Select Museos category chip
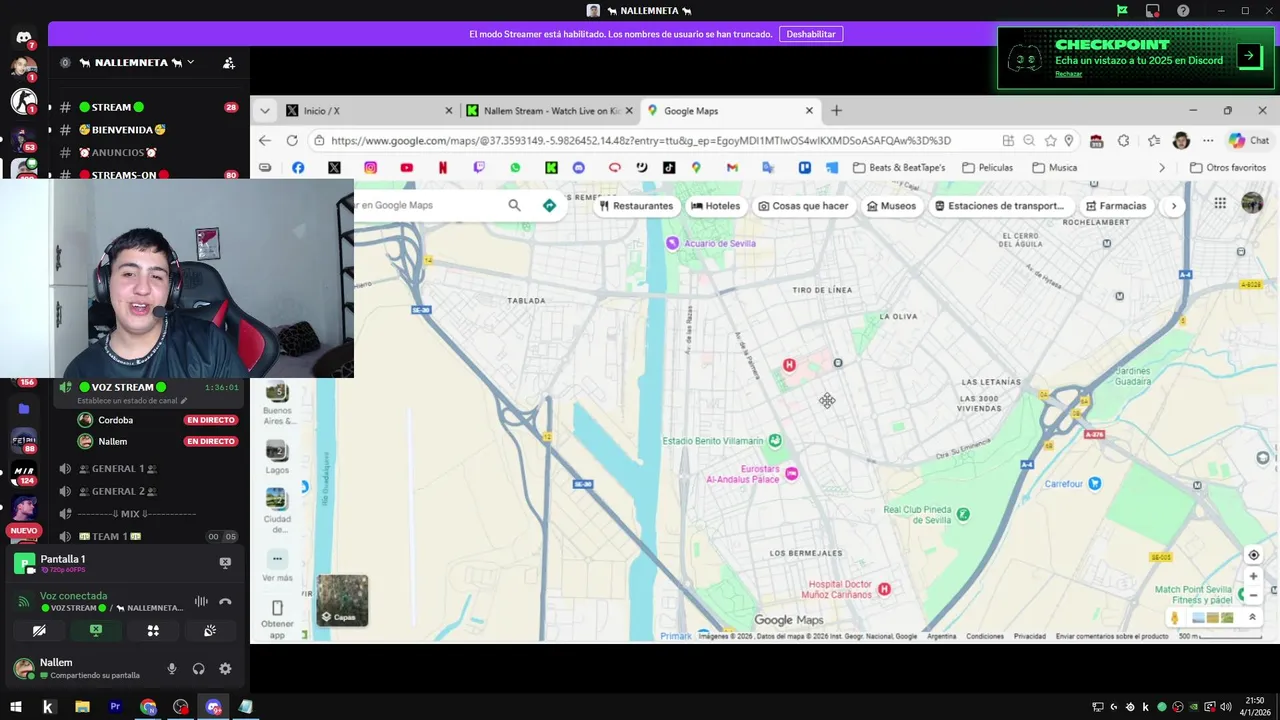Image resolution: width=1280 pixels, height=720 pixels. pyautogui.click(x=891, y=206)
